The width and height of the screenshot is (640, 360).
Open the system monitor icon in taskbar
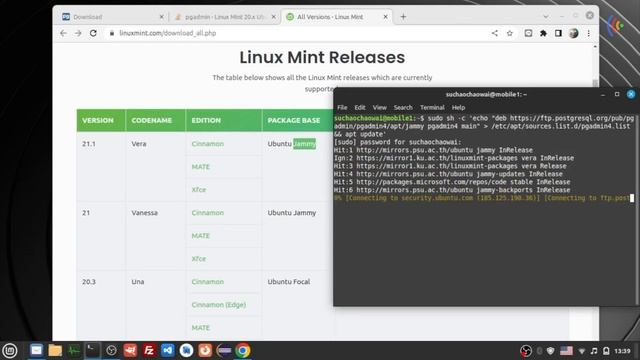point(74,350)
